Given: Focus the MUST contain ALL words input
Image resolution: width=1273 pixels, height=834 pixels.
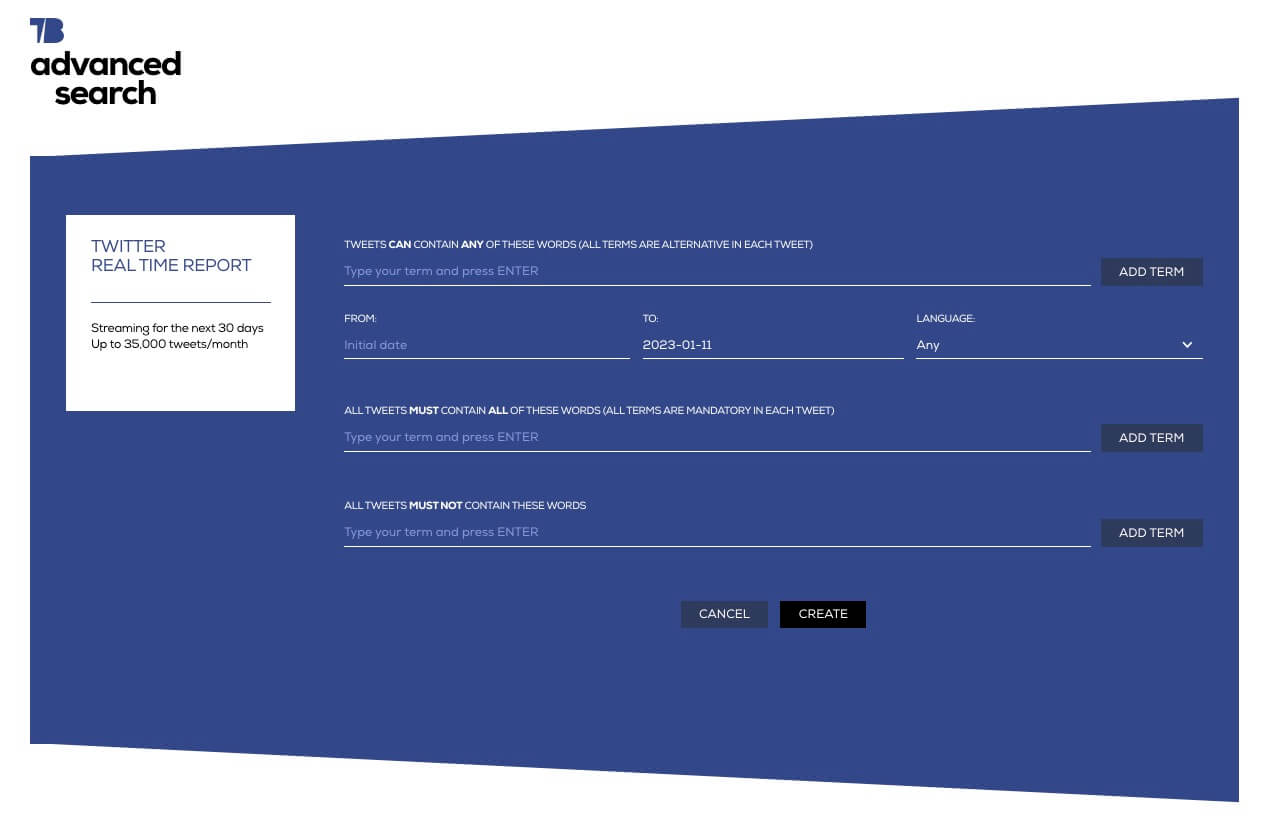Looking at the screenshot, I should coord(717,437).
